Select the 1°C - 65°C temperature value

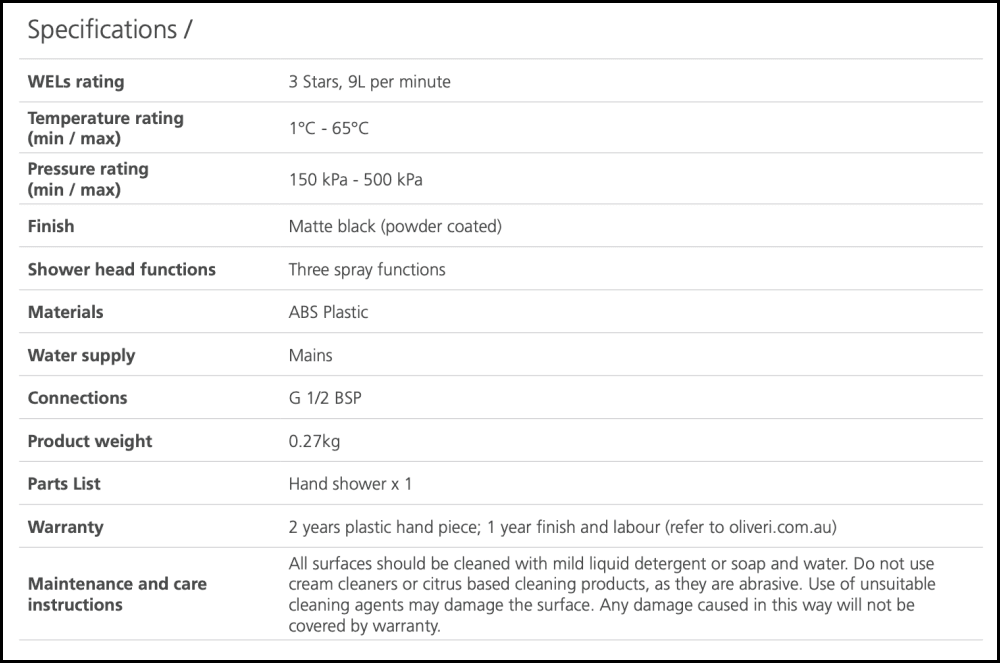point(329,129)
